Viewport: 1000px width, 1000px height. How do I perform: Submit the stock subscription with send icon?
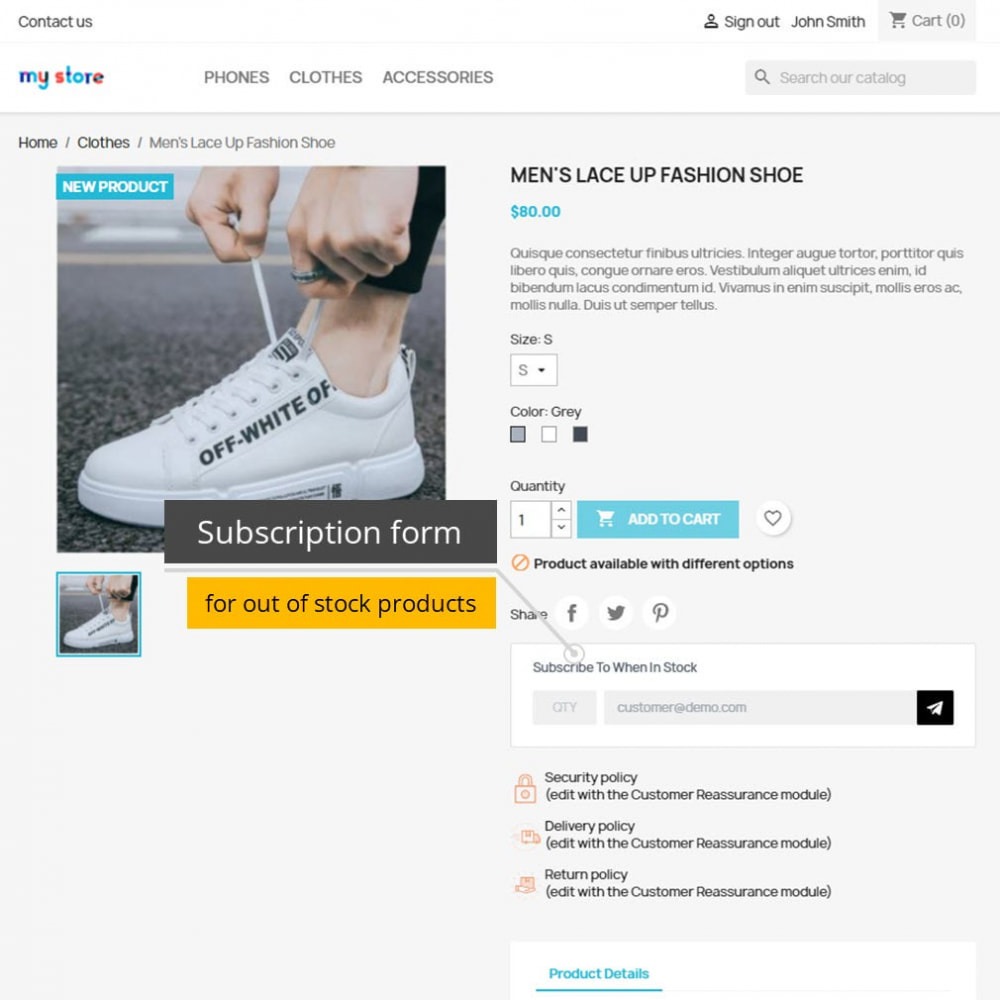click(935, 707)
